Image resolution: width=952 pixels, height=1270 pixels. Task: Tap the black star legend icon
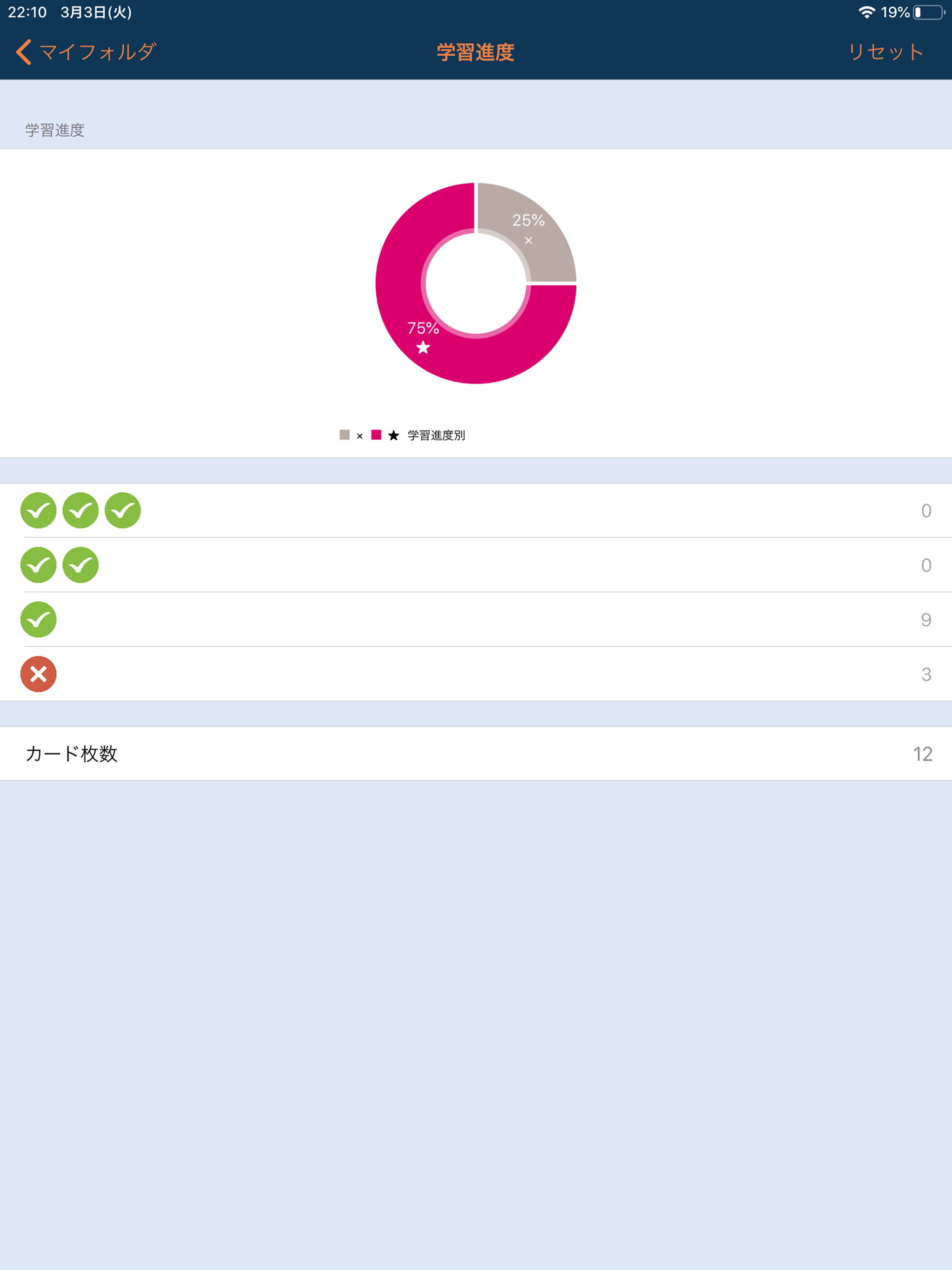[x=393, y=435]
